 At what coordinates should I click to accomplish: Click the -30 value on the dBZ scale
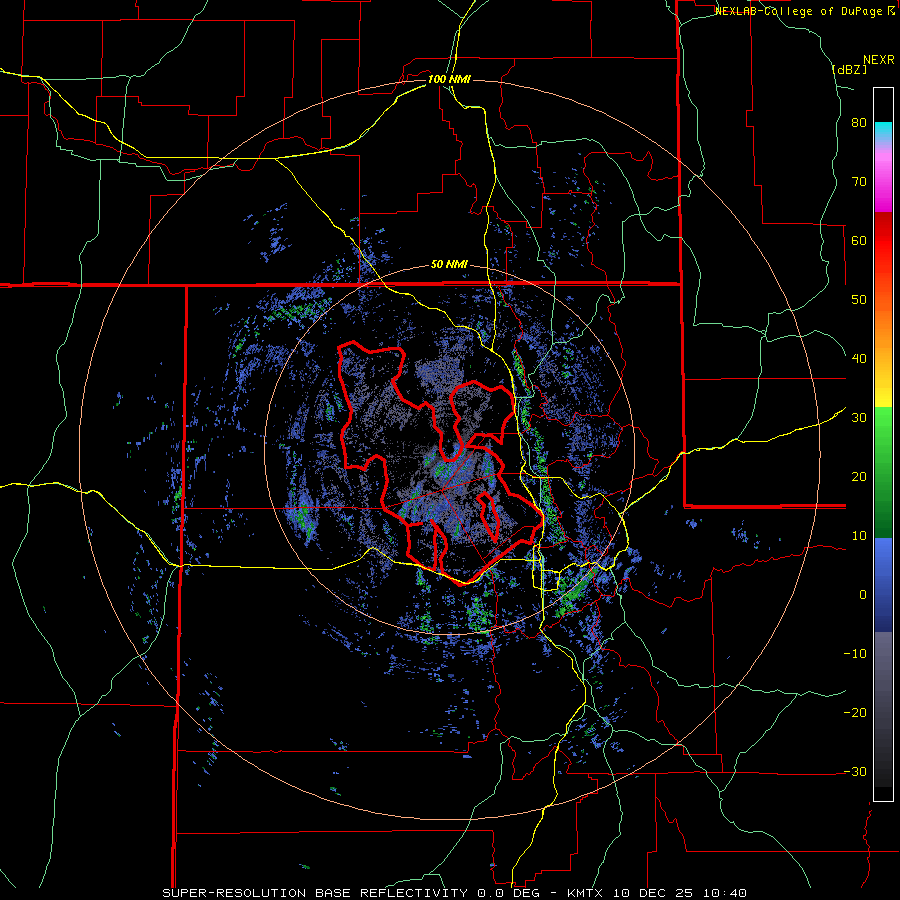pos(855,771)
